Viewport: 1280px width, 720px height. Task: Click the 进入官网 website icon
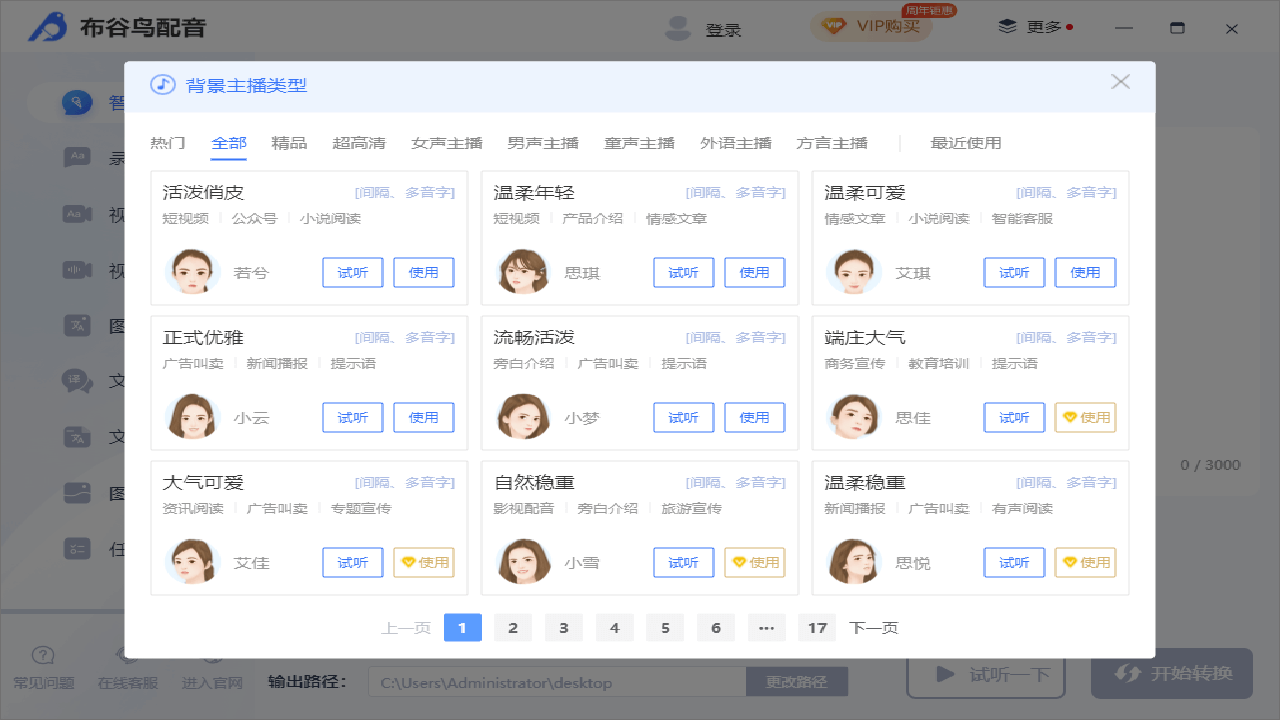pos(211,655)
